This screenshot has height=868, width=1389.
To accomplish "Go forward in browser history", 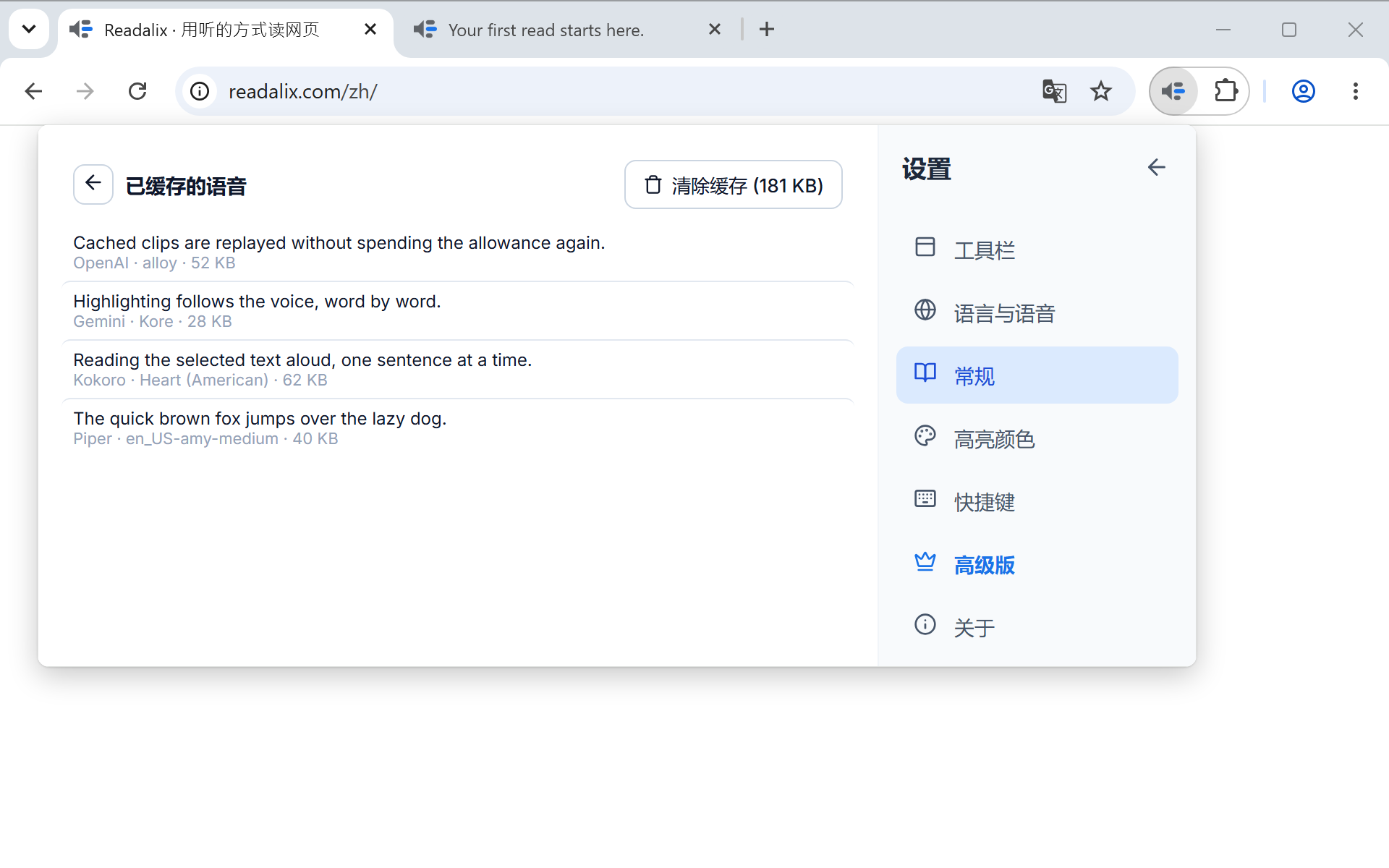I will coord(85,91).
